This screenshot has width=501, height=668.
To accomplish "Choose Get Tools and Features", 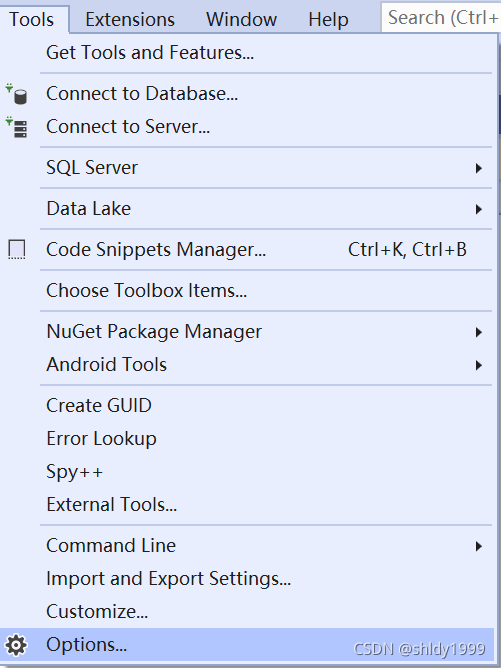I will (247, 53).
